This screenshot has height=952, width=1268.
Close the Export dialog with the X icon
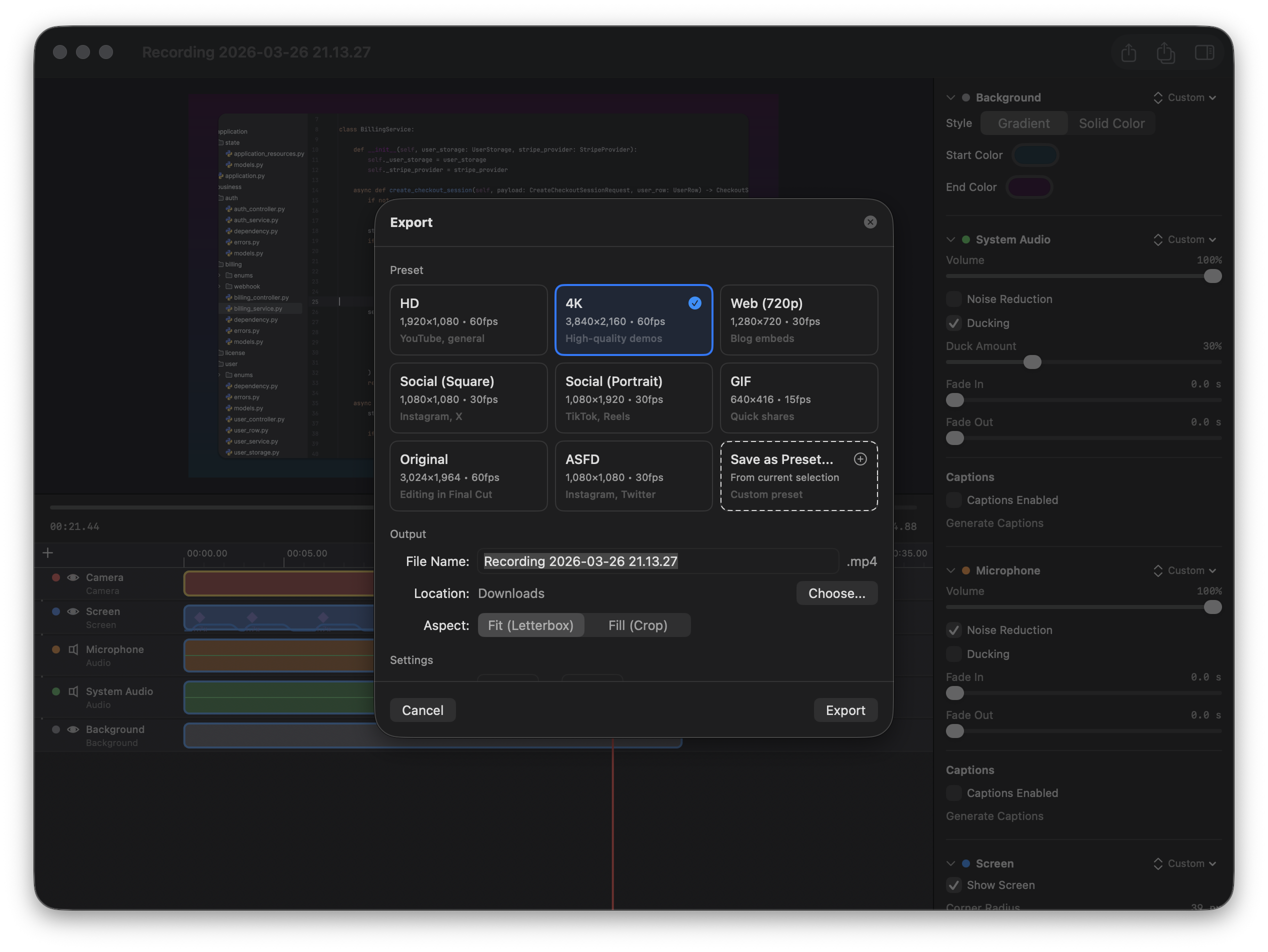click(x=870, y=222)
